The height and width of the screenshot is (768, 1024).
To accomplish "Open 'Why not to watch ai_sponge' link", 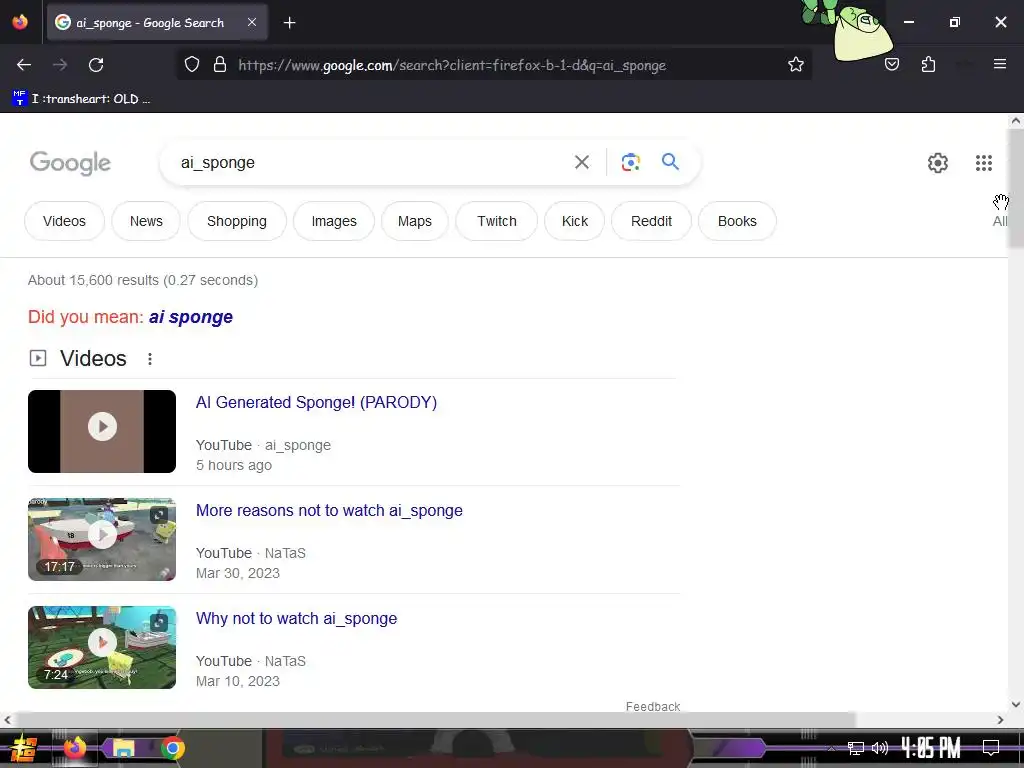I will 296,618.
